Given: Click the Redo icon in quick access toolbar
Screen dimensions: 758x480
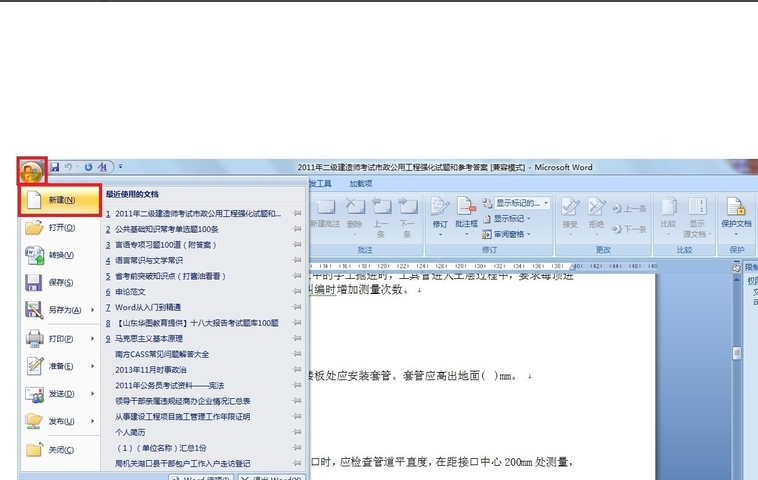Looking at the screenshot, I should (88, 167).
